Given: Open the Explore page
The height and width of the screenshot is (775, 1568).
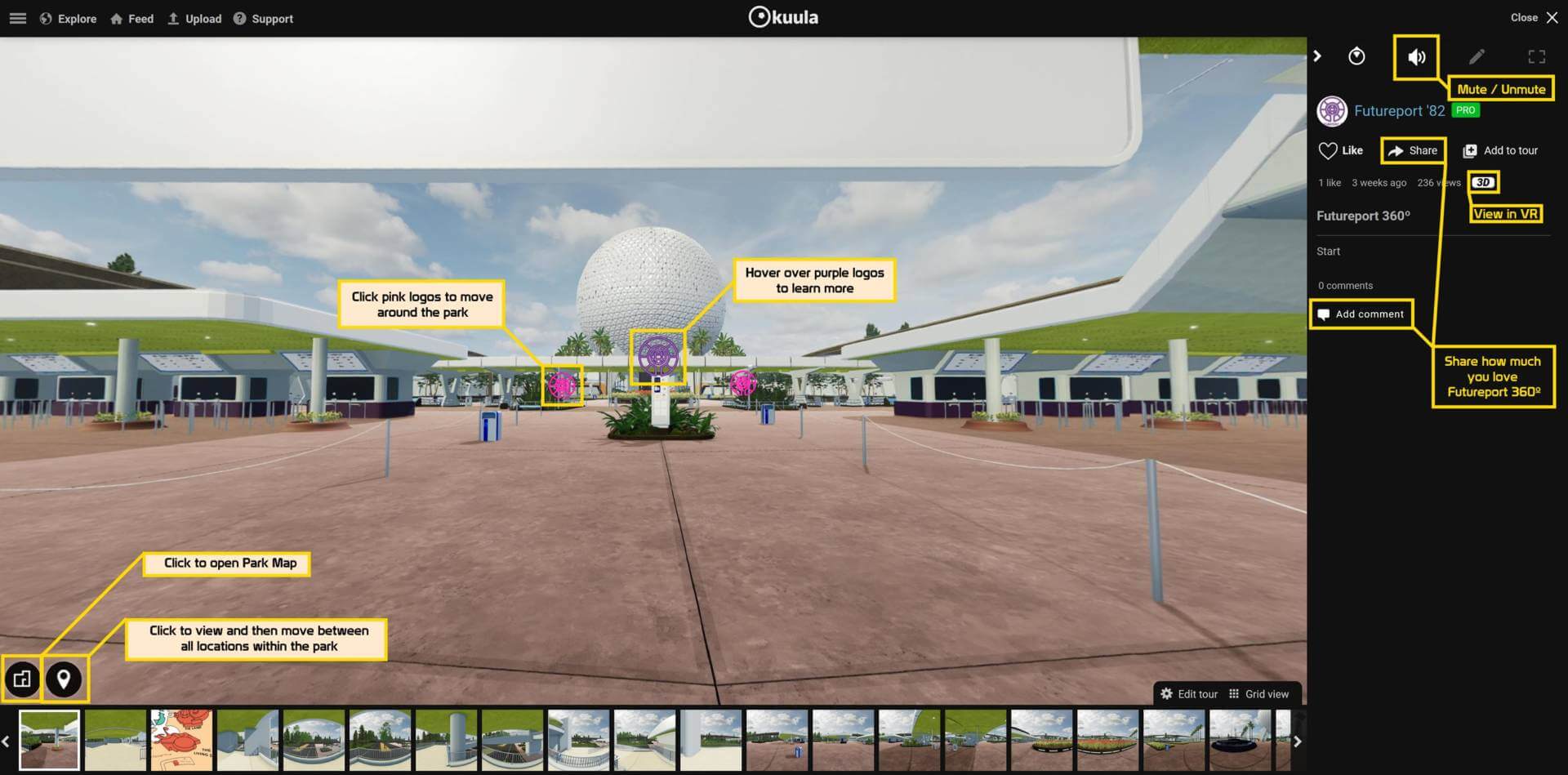Looking at the screenshot, I should (x=68, y=18).
